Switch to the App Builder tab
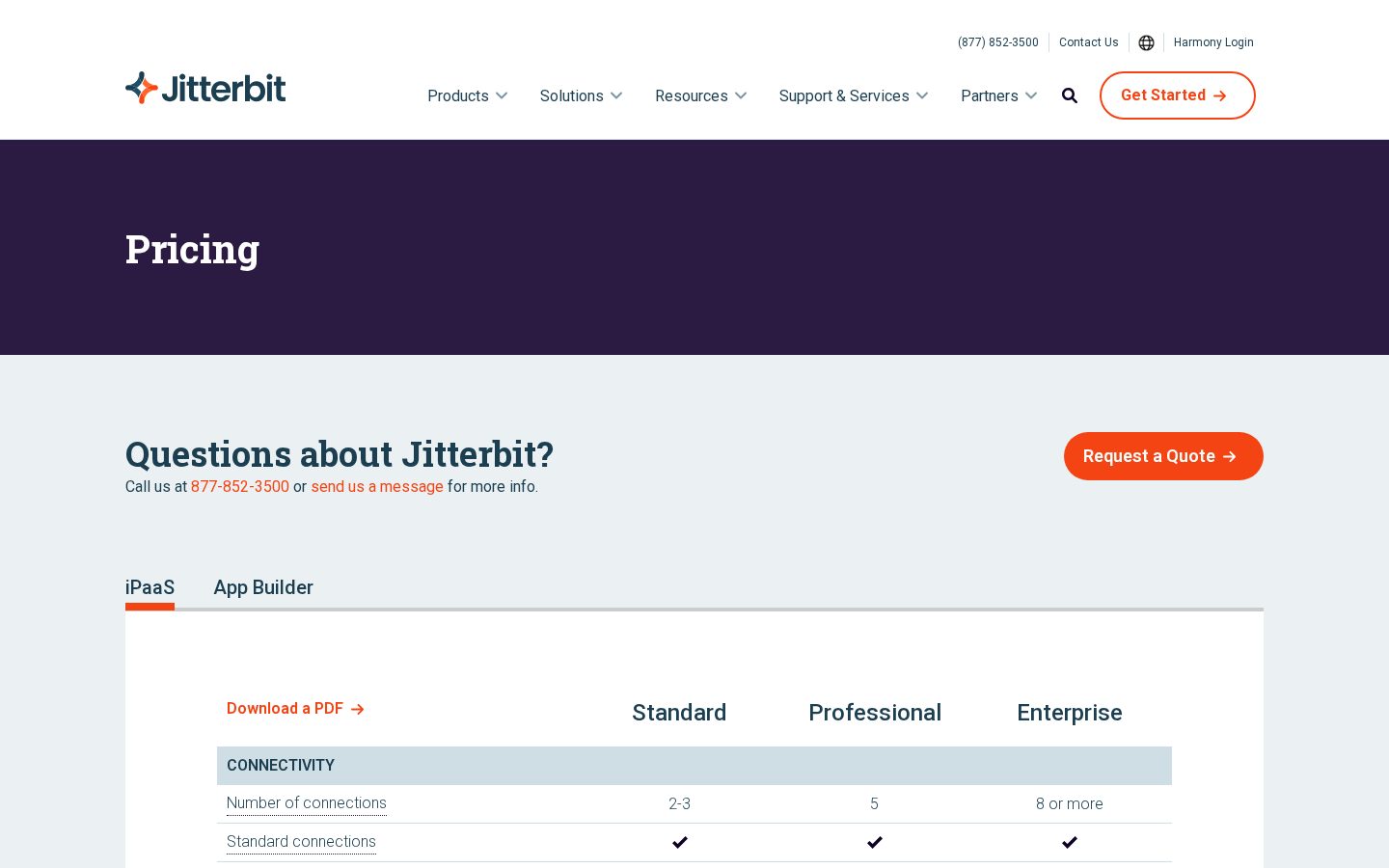This screenshot has height=868, width=1389. click(x=263, y=587)
